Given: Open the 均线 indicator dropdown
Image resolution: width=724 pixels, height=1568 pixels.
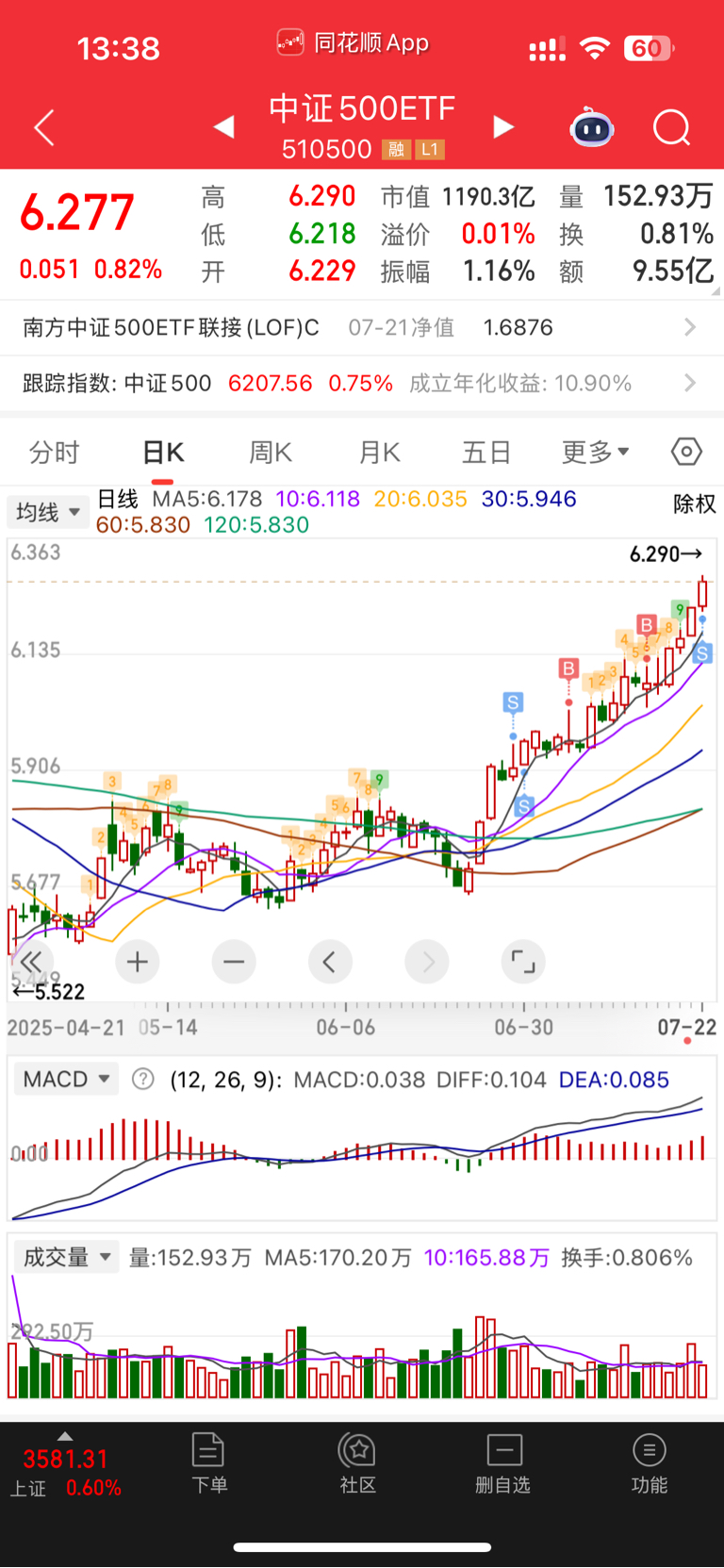Looking at the screenshot, I should (x=47, y=512).
